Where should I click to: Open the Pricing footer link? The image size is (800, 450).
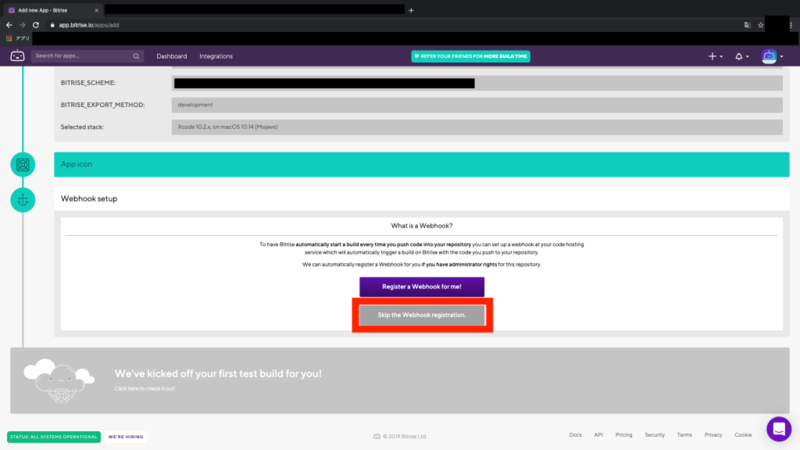pyautogui.click(x=623, y=435)
